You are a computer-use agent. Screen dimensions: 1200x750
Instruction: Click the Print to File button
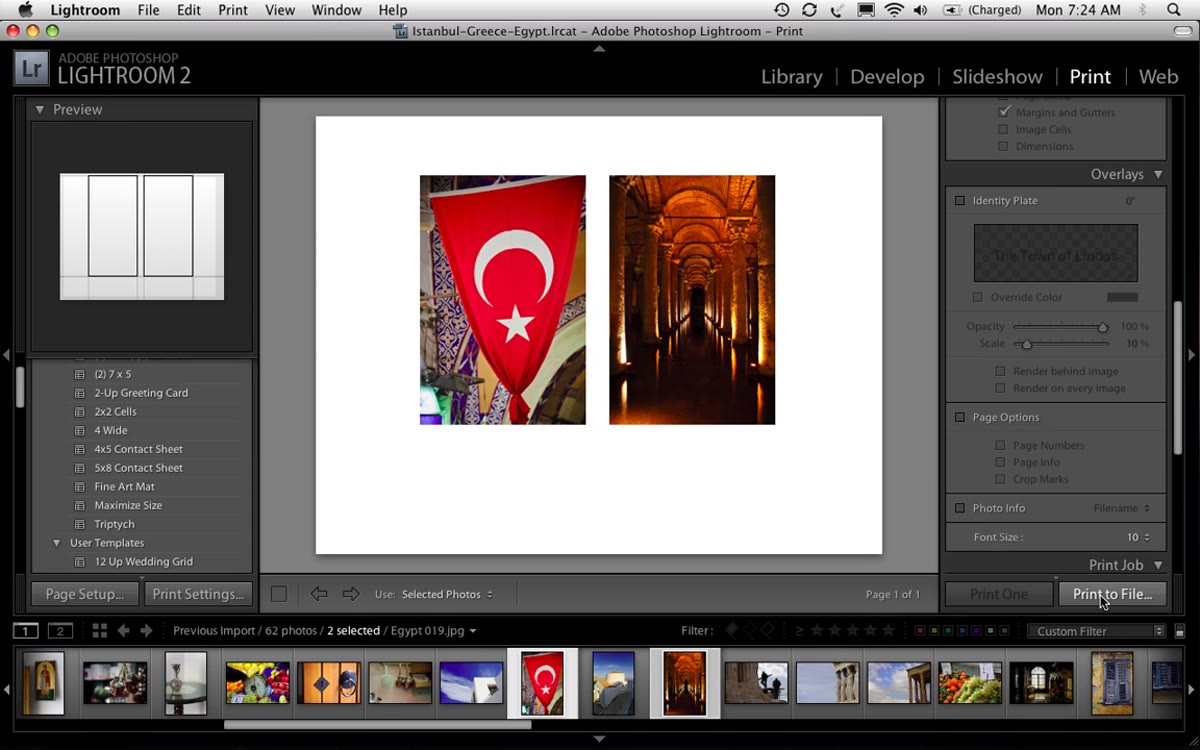click(1112, 594)
